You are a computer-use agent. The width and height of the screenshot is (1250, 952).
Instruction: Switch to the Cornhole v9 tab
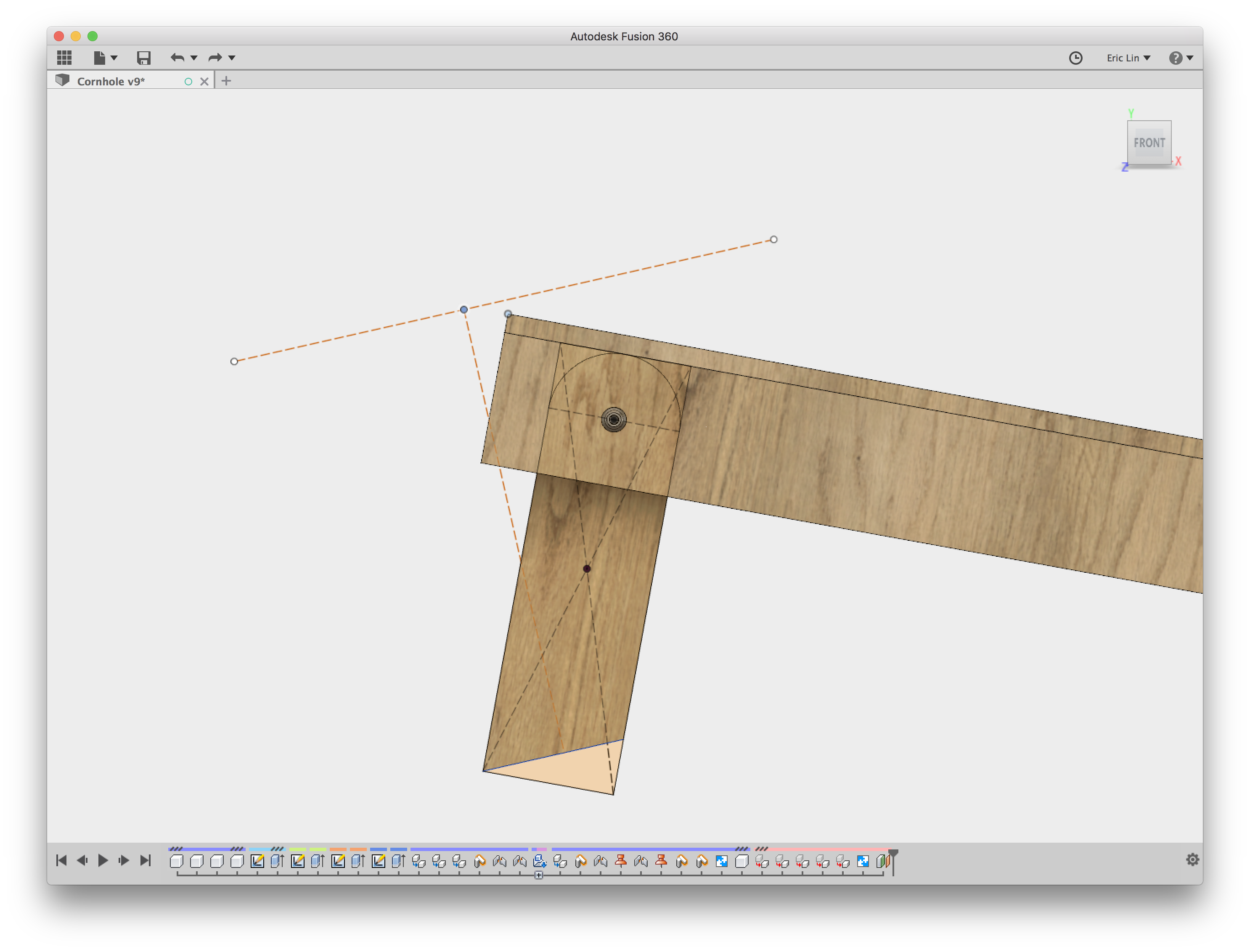tap(111, 81)
